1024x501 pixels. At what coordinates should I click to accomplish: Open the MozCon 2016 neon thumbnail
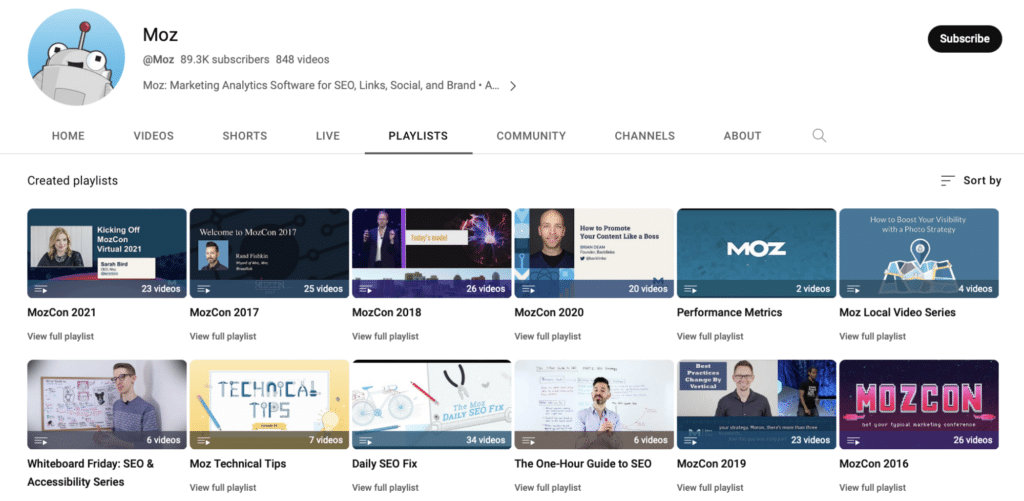[x=919, y=404]
